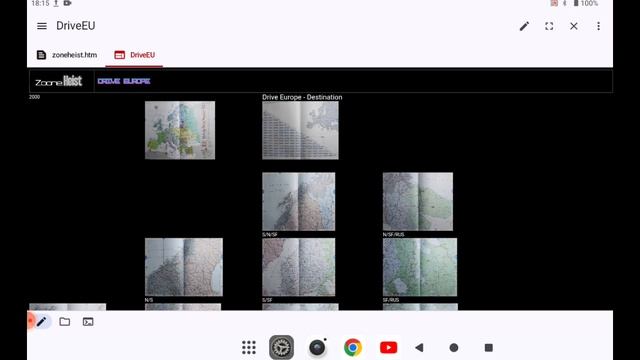Viewport: 640px width, 360px height.
Task: Open the terminal console icon
Action: pyautogui.click(x=88, y=322)
